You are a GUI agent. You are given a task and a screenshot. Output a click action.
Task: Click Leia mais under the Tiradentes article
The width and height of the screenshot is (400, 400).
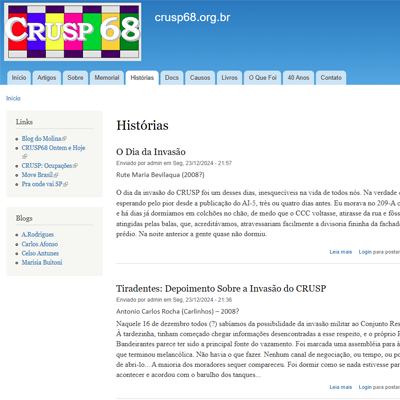point(341,387)
